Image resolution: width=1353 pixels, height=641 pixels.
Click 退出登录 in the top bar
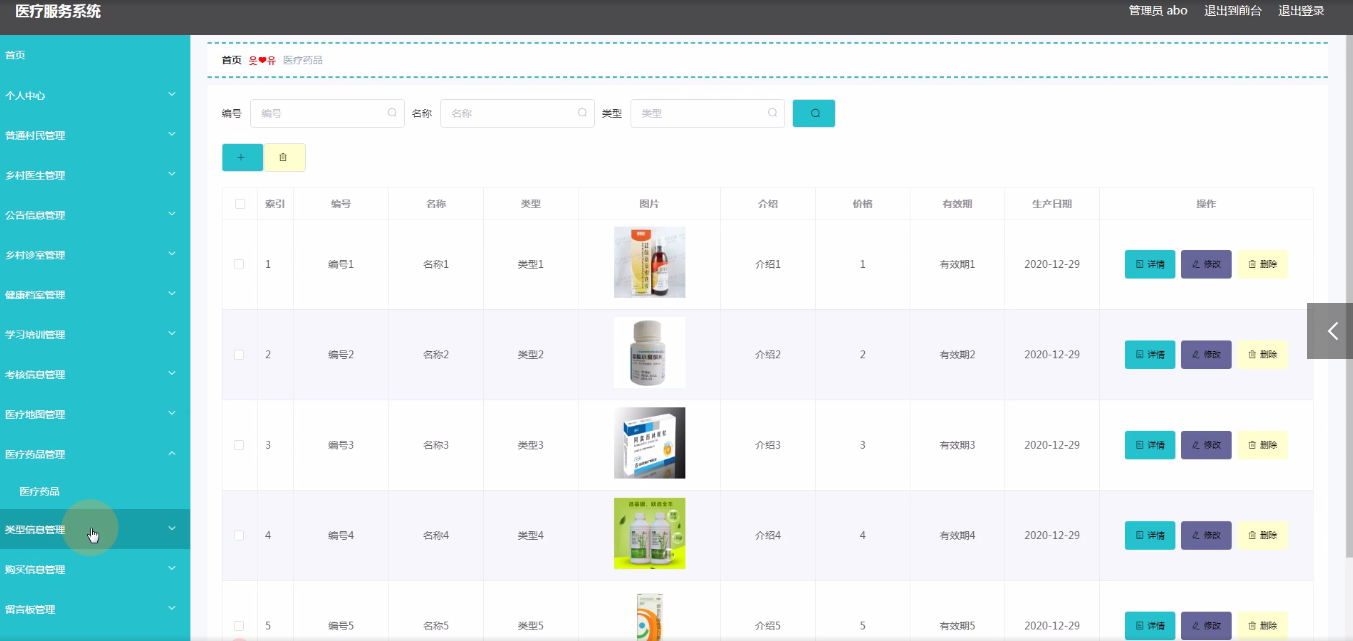coord(1301,11)
